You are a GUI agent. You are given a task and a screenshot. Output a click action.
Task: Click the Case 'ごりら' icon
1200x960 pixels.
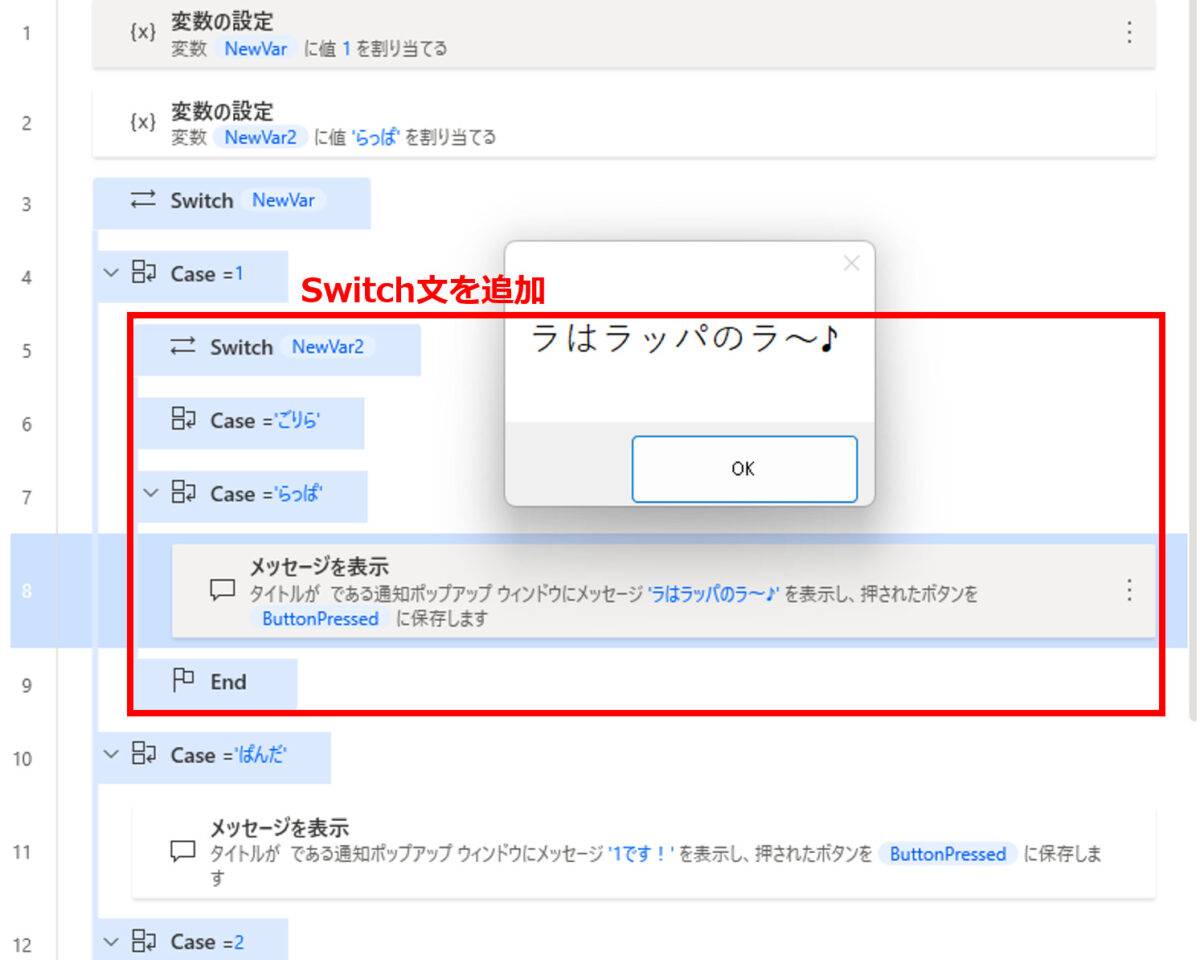(x=184, y=421)
